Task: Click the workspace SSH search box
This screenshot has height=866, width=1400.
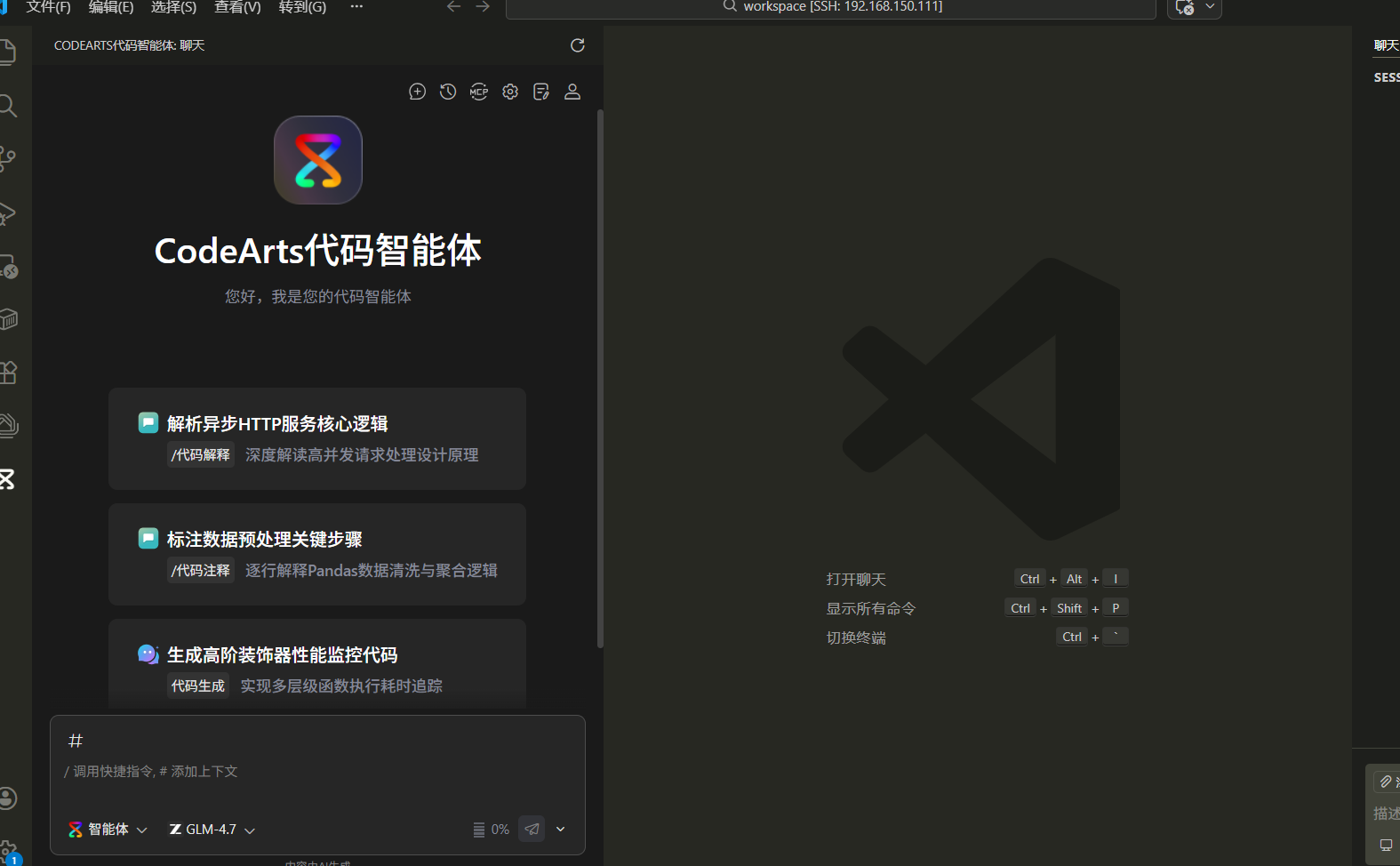Action: click(831, 8)
